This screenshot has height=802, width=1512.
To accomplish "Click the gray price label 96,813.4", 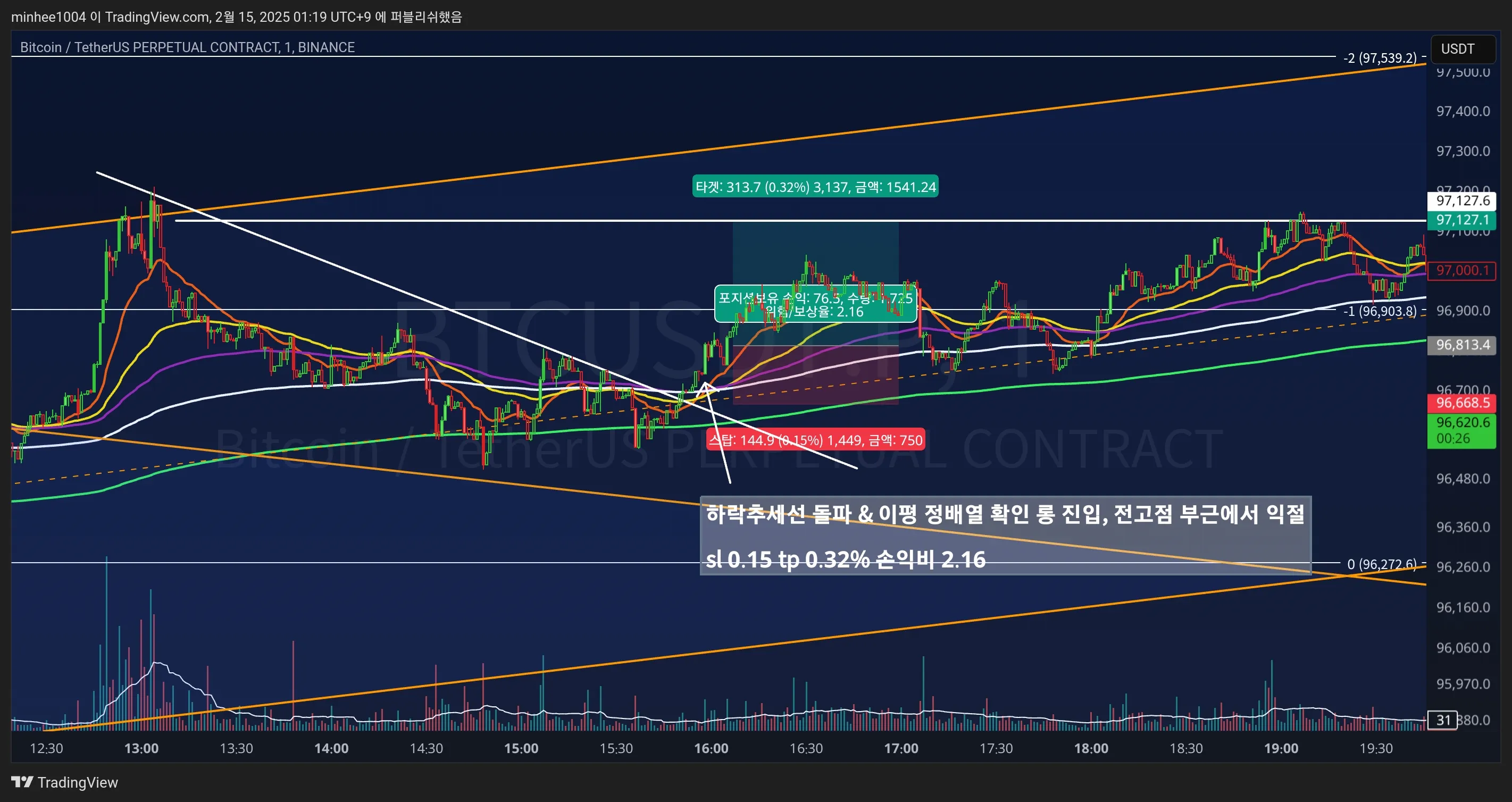I will tap(1462, 345).
